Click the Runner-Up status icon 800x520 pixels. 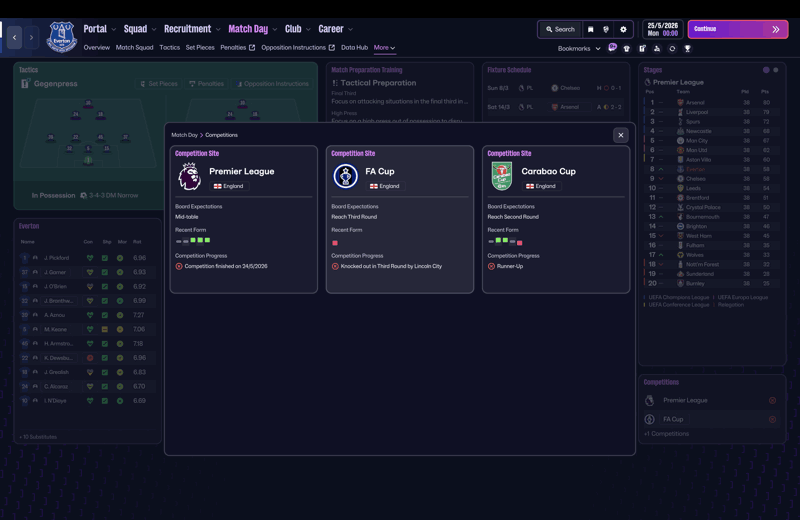[491, 266]
